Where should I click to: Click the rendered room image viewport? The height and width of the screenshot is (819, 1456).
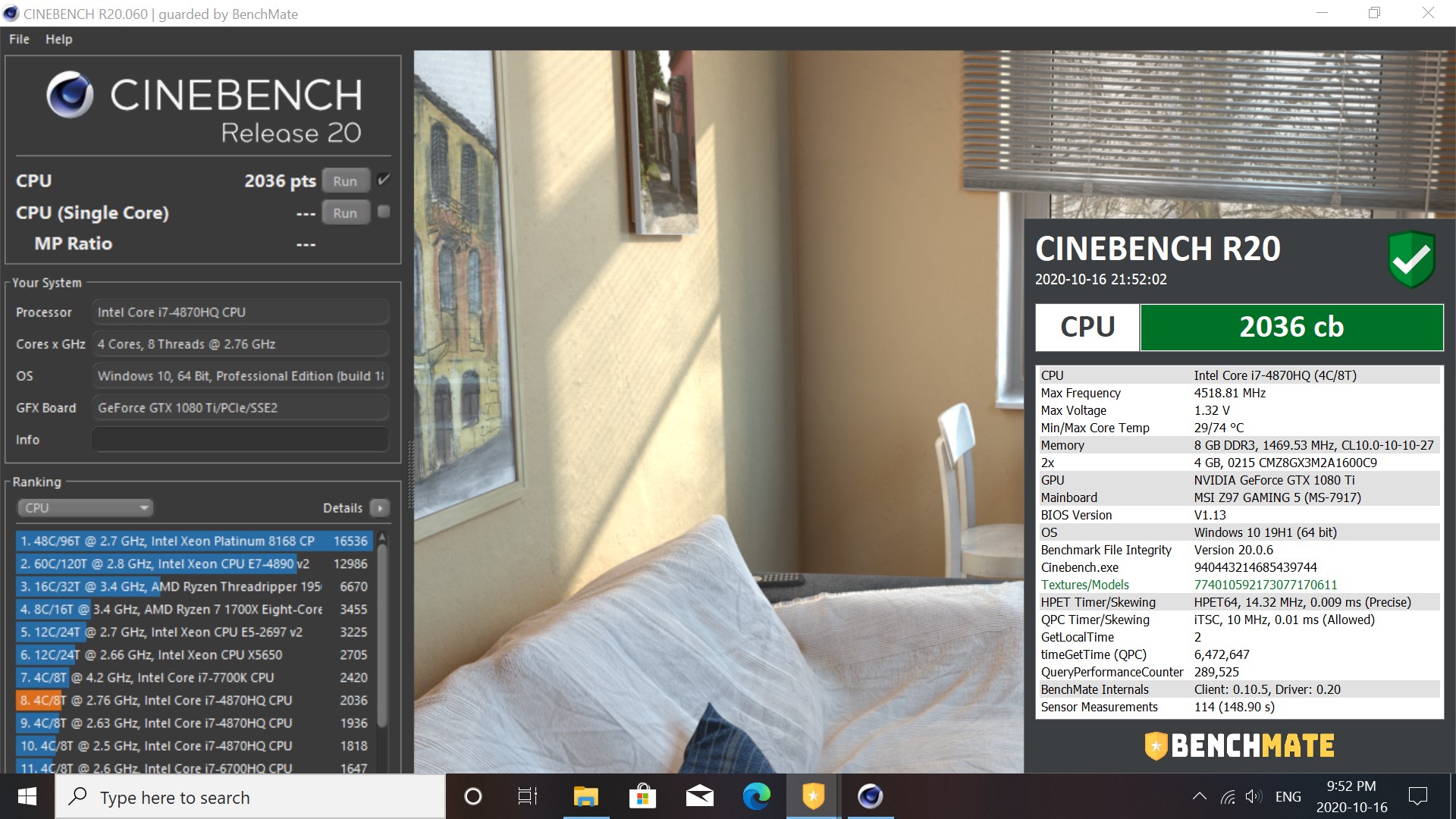click(718, 412)
